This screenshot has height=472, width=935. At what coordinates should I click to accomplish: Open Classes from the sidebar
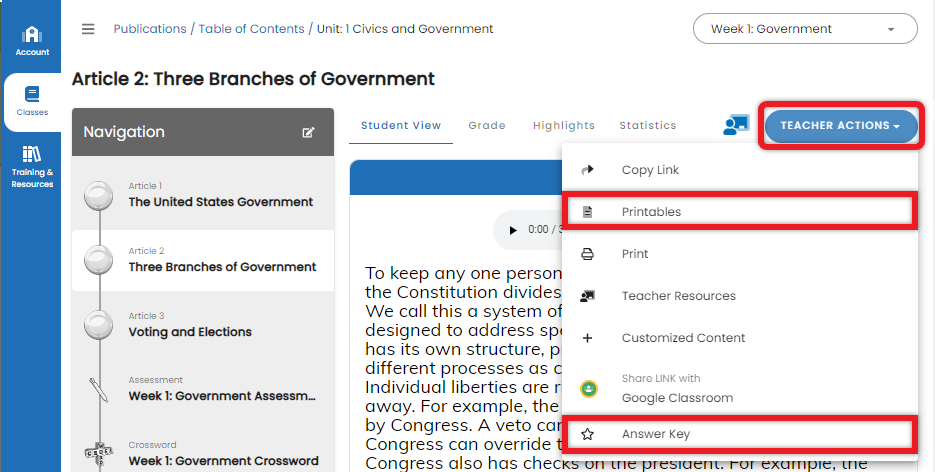32,102
